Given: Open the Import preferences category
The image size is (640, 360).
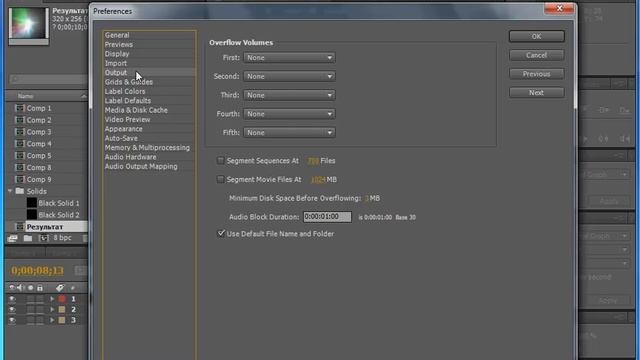Looking at the screenshot, I should [x=116, y=63].
